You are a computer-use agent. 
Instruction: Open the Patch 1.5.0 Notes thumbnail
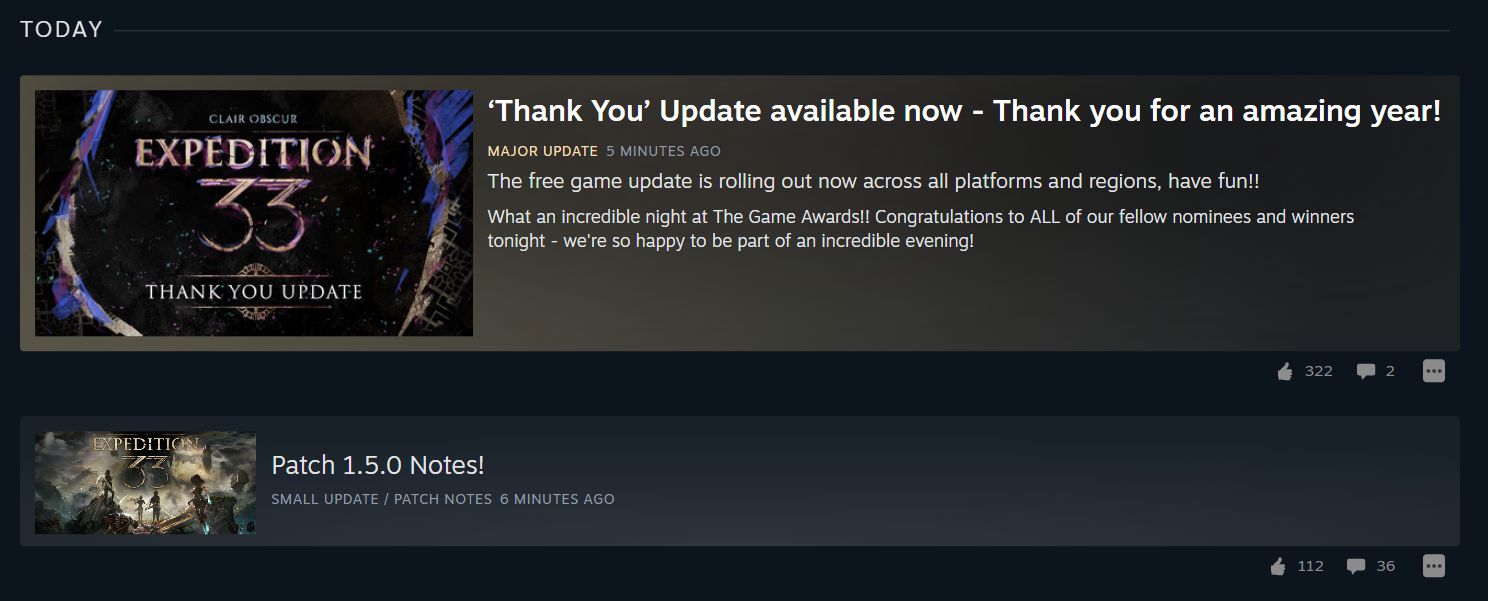[x=145, y=482]
